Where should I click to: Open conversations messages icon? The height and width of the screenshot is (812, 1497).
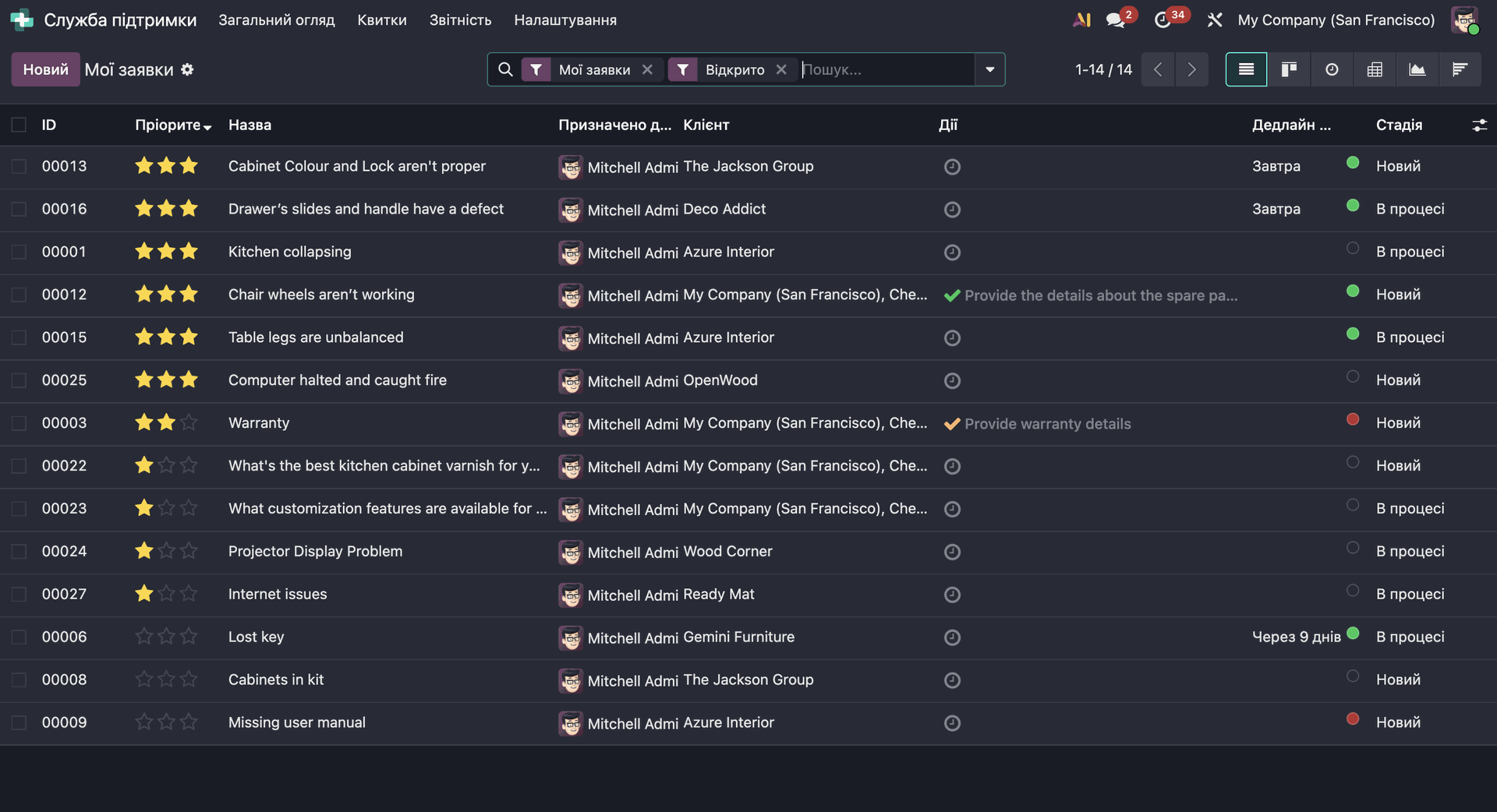(1115, 20)
